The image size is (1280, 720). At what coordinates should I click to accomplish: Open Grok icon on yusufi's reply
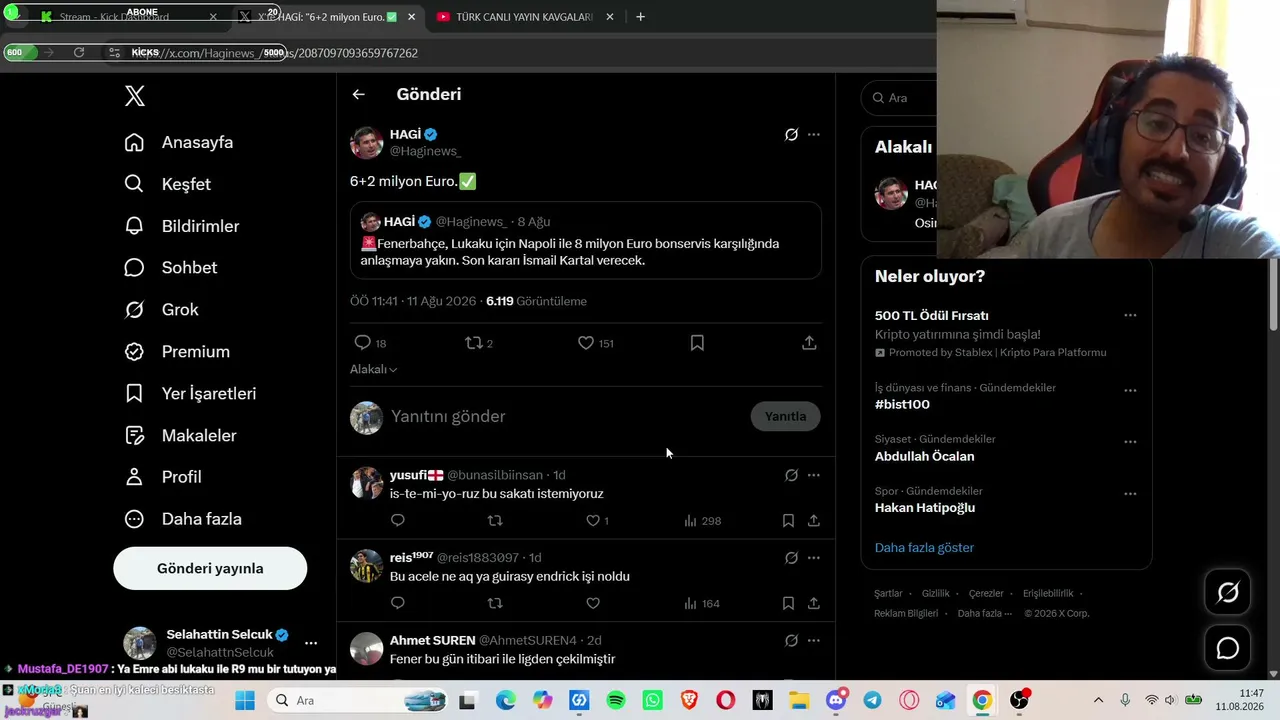[x=791, y=475]
